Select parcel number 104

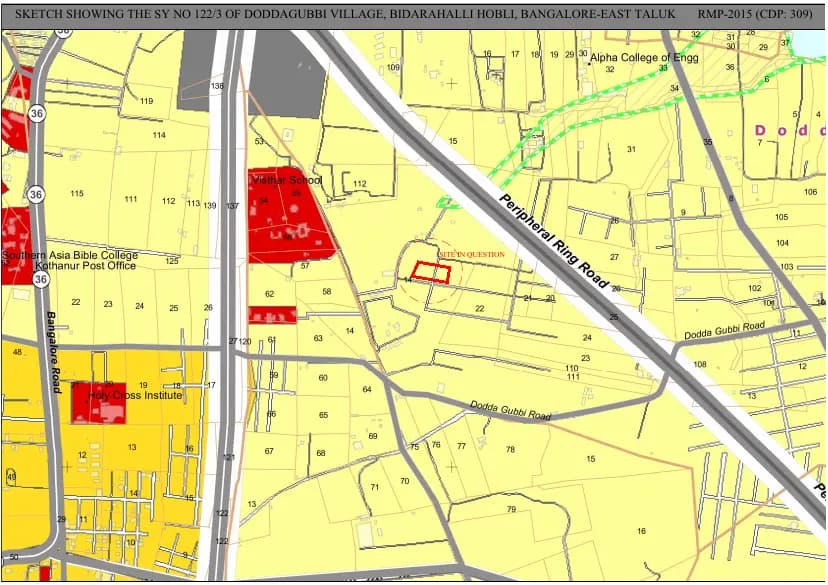click(782, 243)
